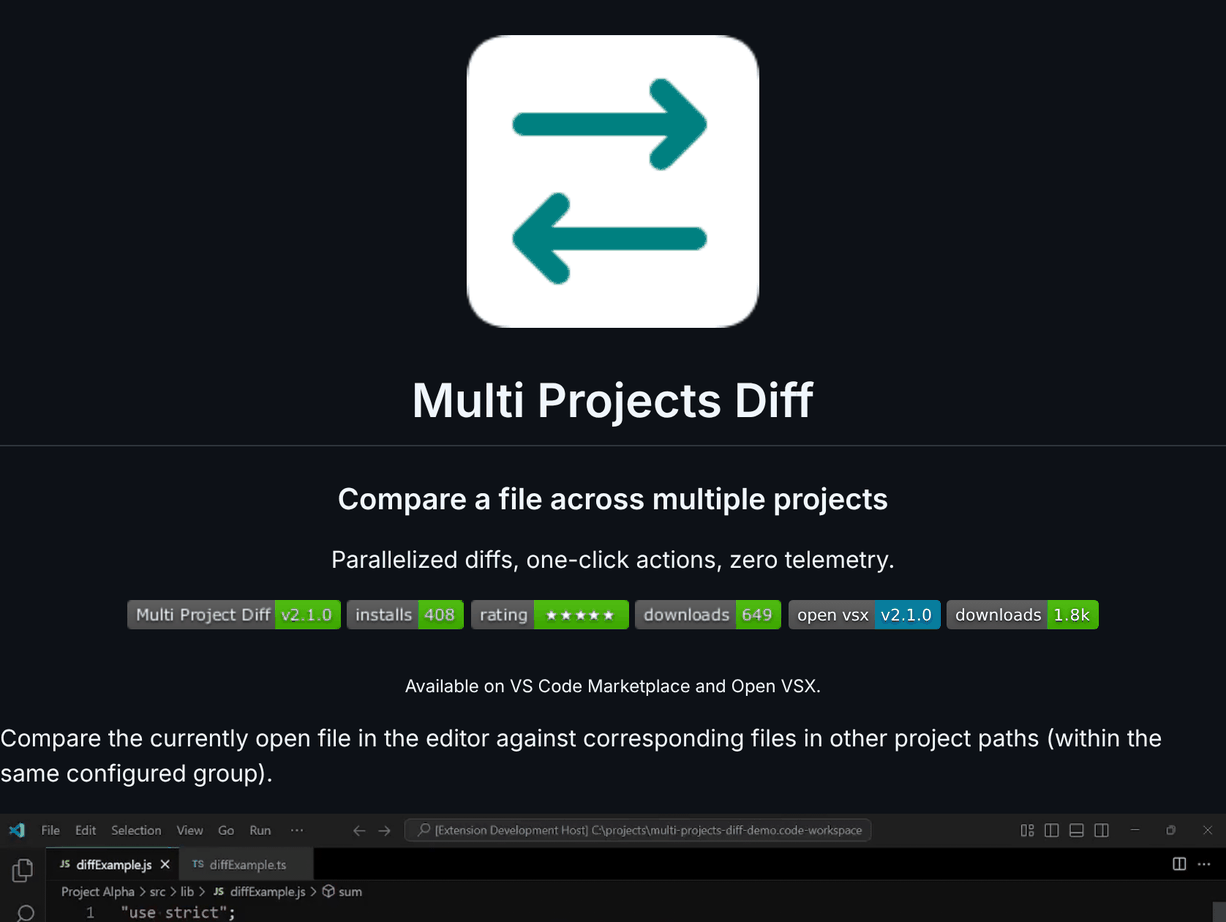1226x922 pixels.
Task: Click the sum symbol breadcrumb
Action: (341, 891)
